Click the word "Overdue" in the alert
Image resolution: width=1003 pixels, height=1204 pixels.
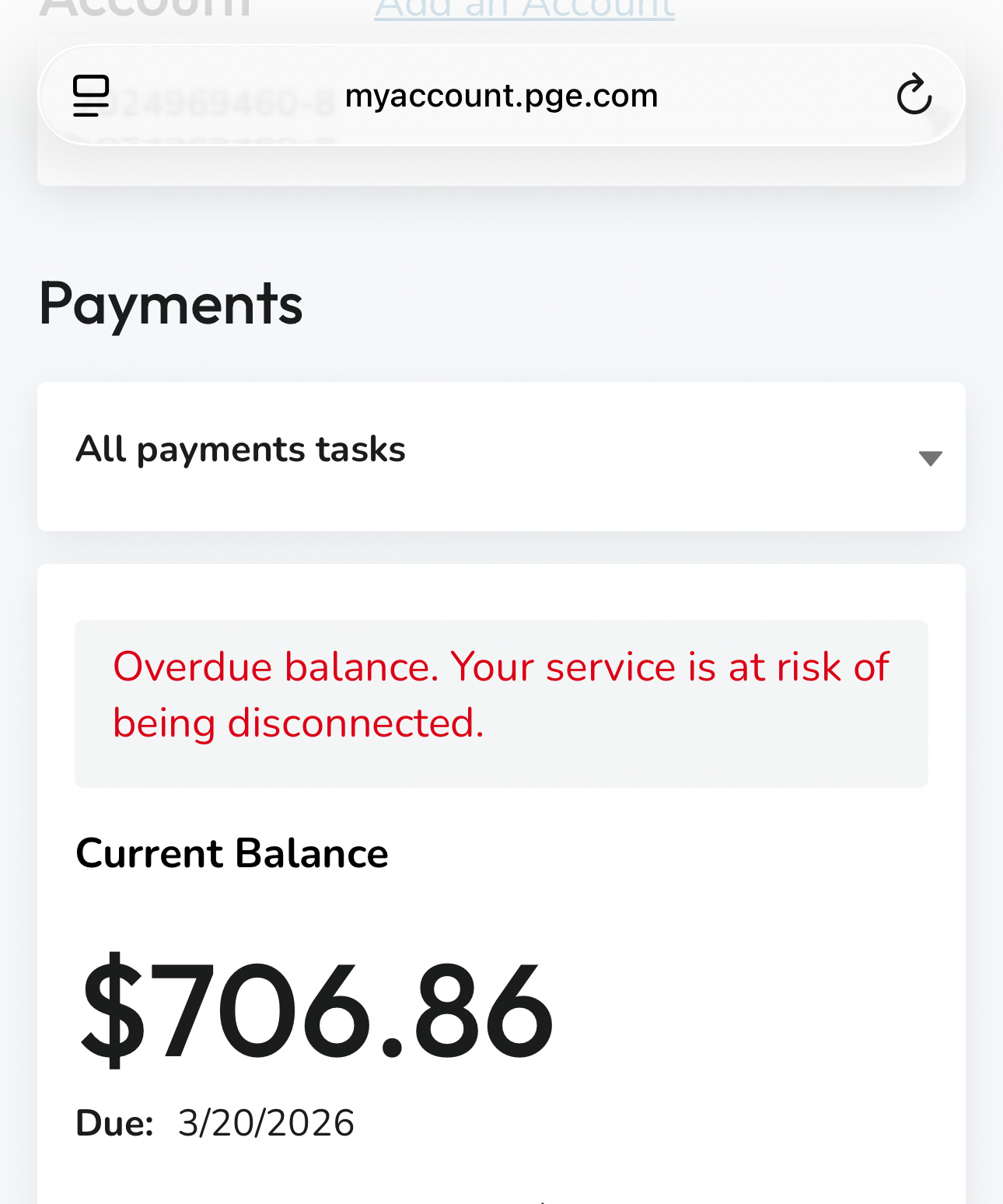click(191, 667)
